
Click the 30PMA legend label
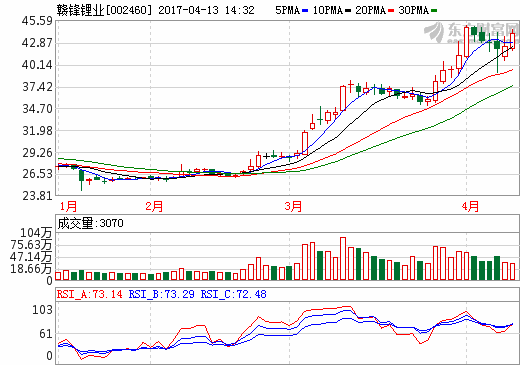[x=414, y=10]
